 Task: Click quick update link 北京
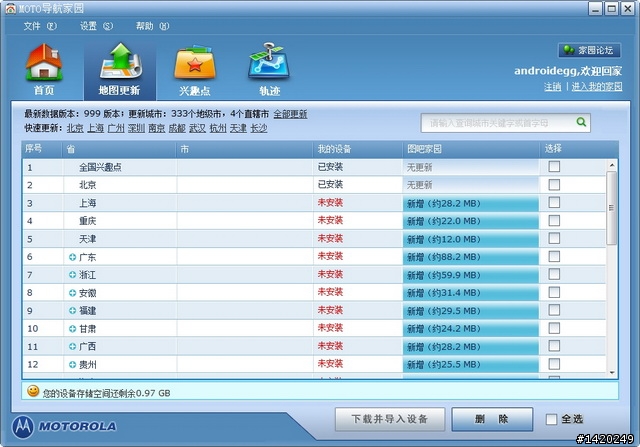(75, 128)
